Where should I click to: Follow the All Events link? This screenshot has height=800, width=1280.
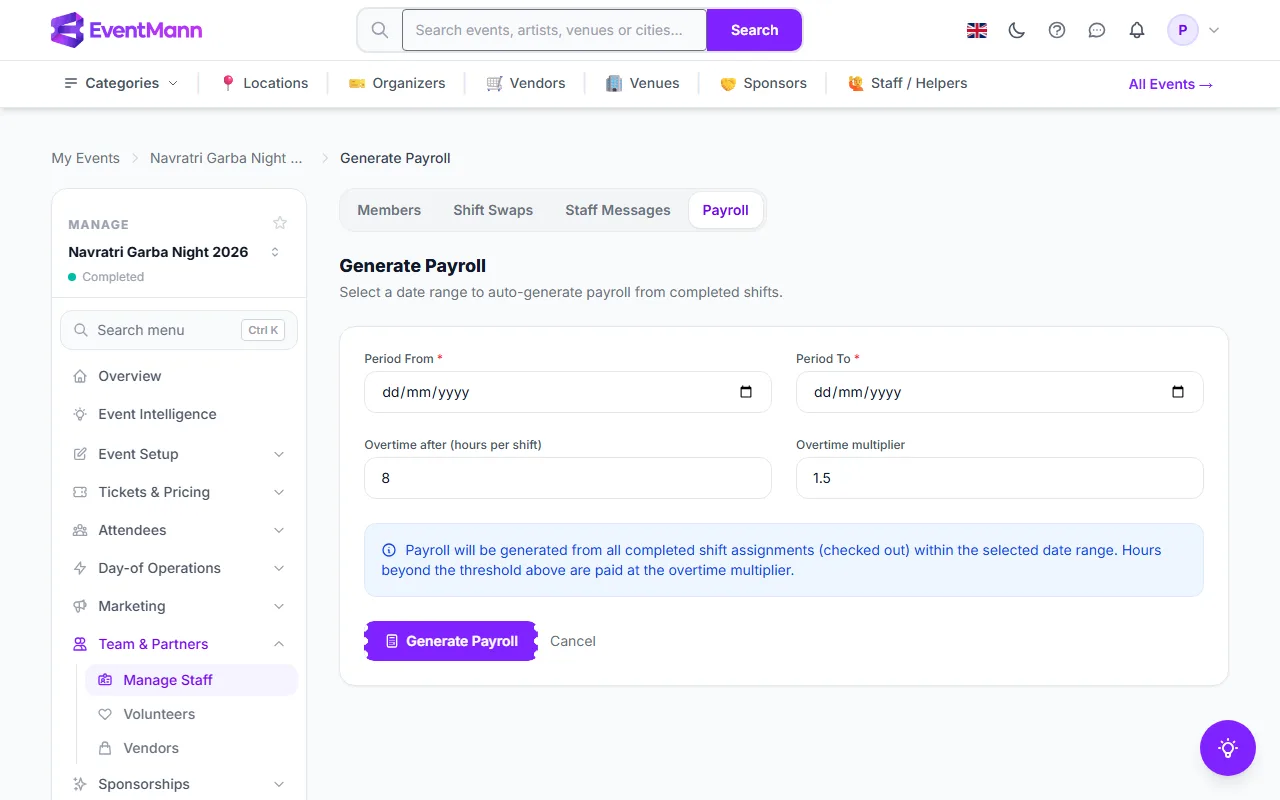point(1171,84)
